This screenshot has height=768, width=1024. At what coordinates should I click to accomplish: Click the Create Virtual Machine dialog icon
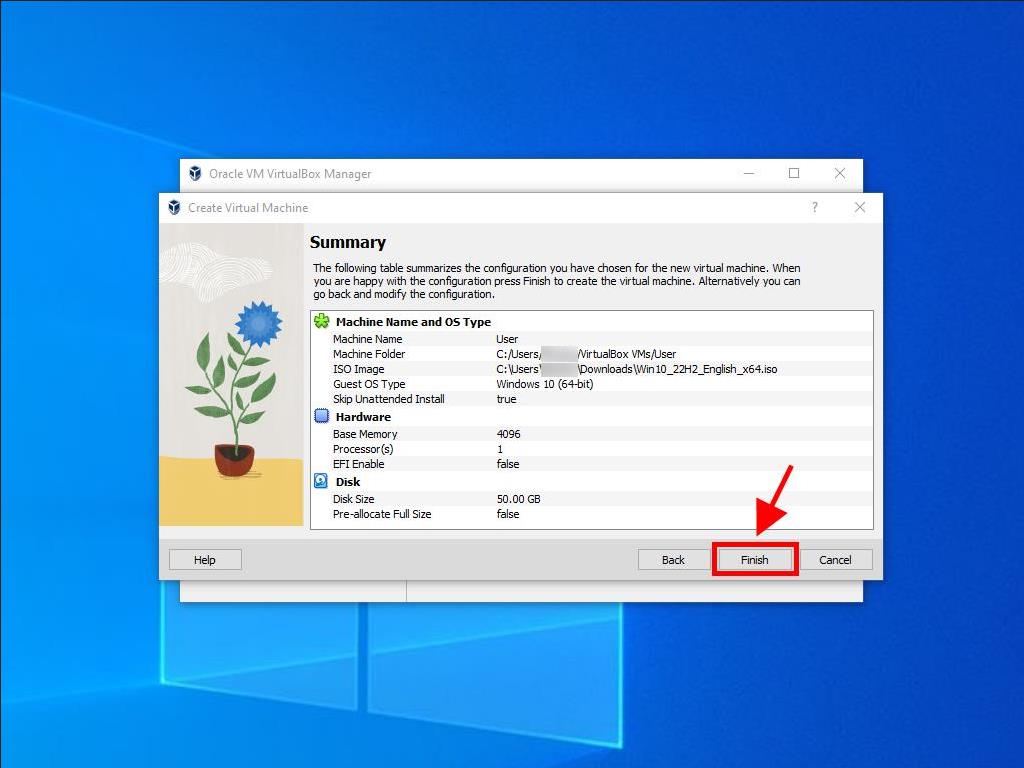tap(174, 208)
